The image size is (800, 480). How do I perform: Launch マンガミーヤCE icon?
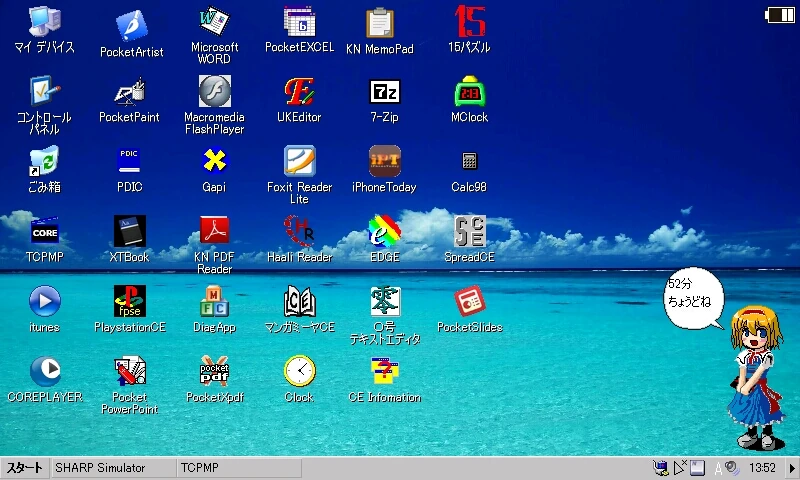click(299, 301)
